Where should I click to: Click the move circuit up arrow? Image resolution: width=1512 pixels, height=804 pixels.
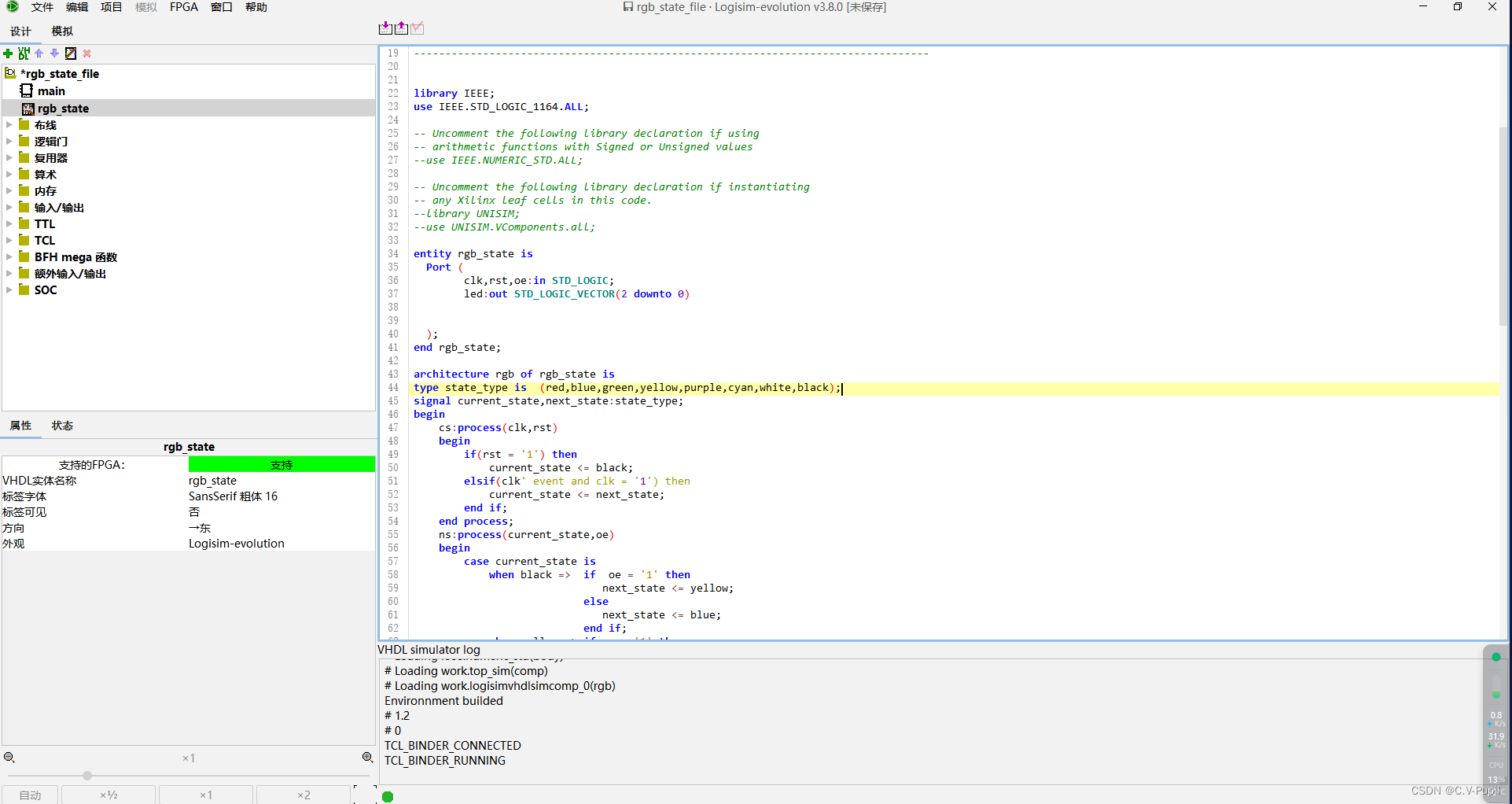(x=39, y=53)
